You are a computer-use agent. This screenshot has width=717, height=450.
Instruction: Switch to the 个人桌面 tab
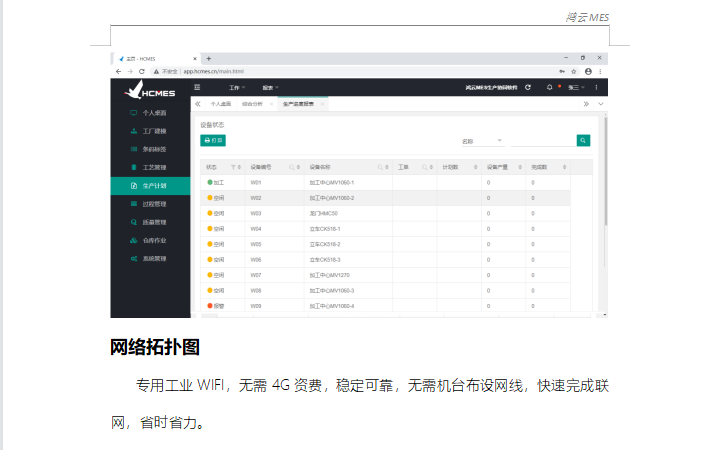pos(220,104)
